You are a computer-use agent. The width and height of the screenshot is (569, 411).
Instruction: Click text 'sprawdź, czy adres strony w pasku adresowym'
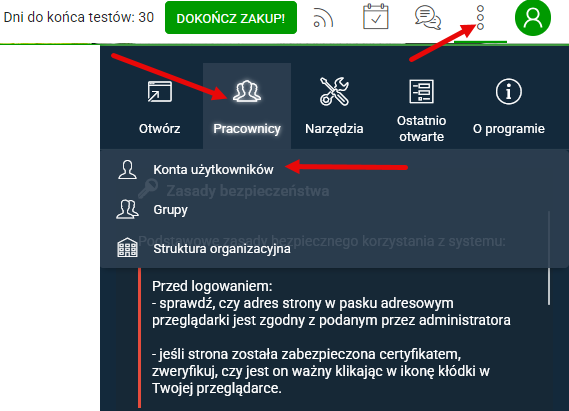click(x=307, y=303)
